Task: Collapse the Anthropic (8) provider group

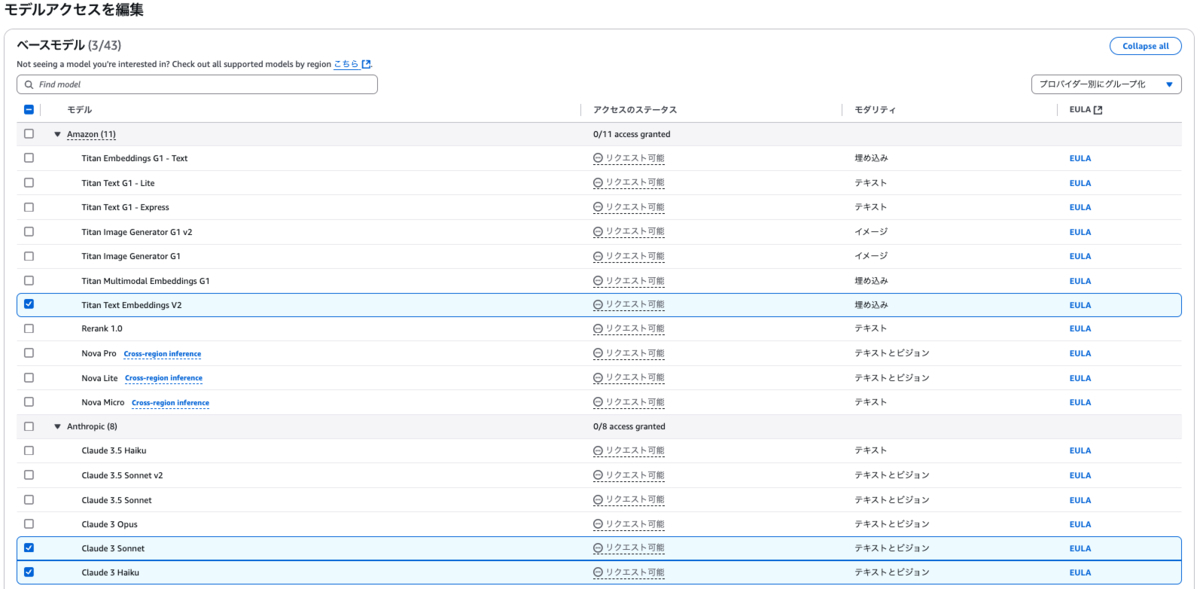Action: click(x=58, y=426)
